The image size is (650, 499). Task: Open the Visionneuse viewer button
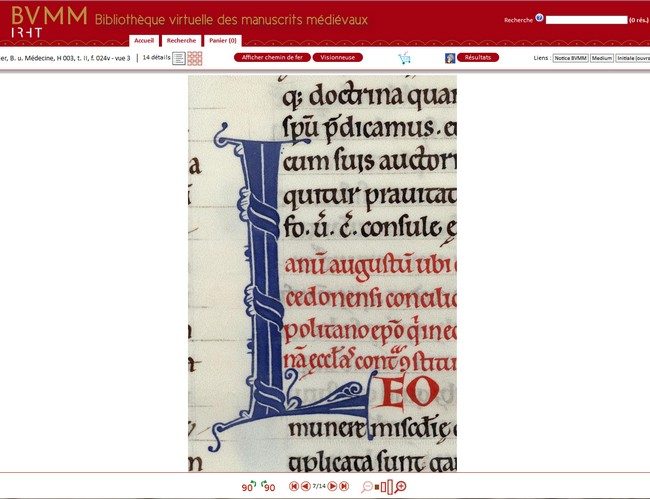click(x=338, y=58)
